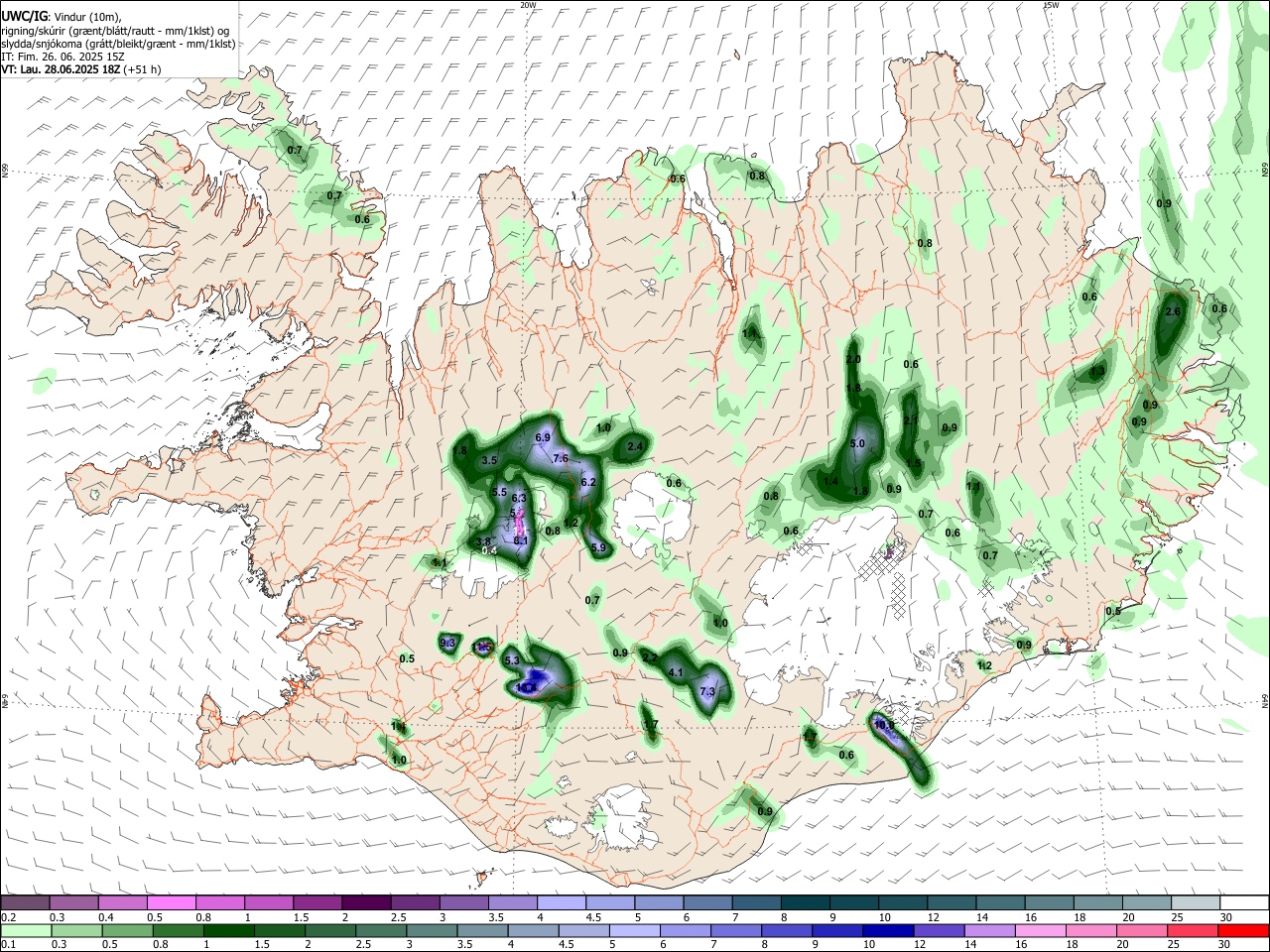Click the 15W longitude label
The height and width of the screenshot is (952, 1270).
tap(1051, 5)
